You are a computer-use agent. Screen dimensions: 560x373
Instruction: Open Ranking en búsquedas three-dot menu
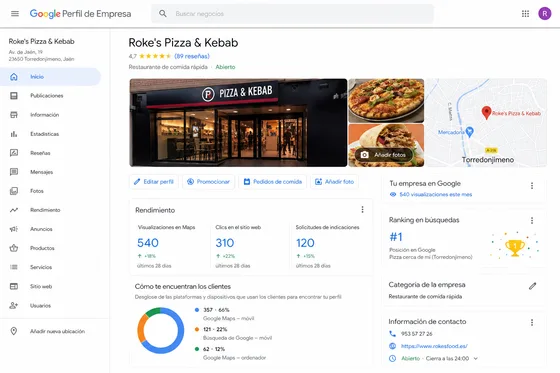click(532, 220)
